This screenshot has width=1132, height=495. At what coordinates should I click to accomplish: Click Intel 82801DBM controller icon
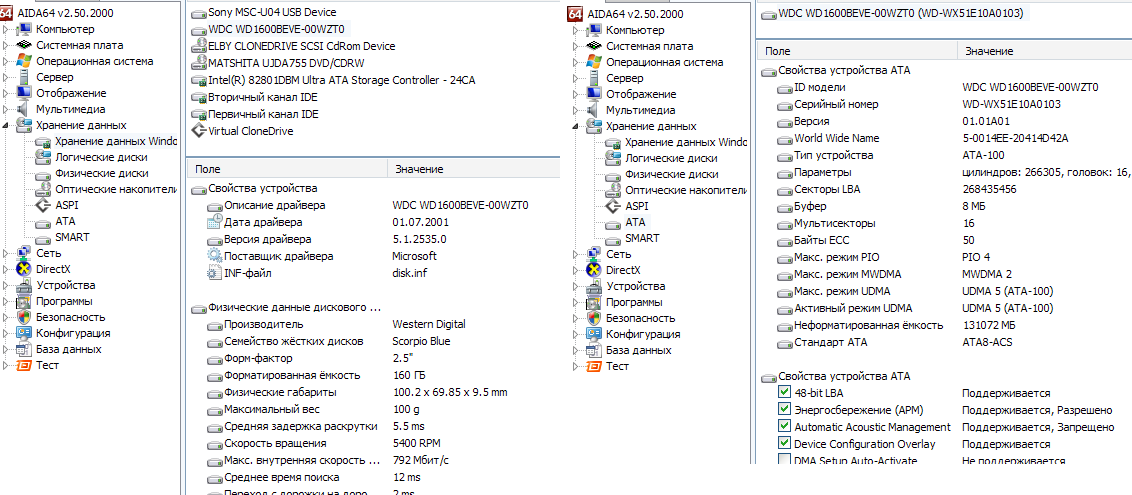click(199, 79)
